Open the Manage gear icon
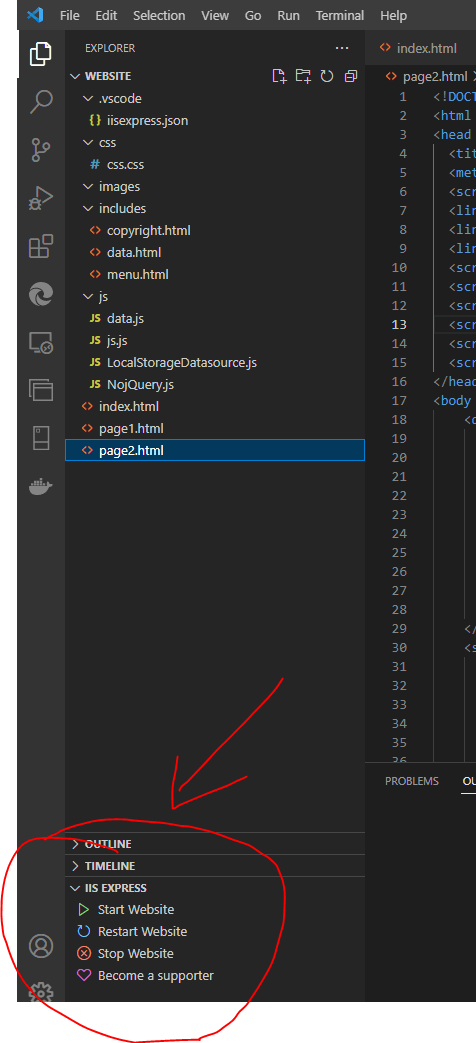The width and height of the screenshot is (476, 1043). tap(41, 991)
